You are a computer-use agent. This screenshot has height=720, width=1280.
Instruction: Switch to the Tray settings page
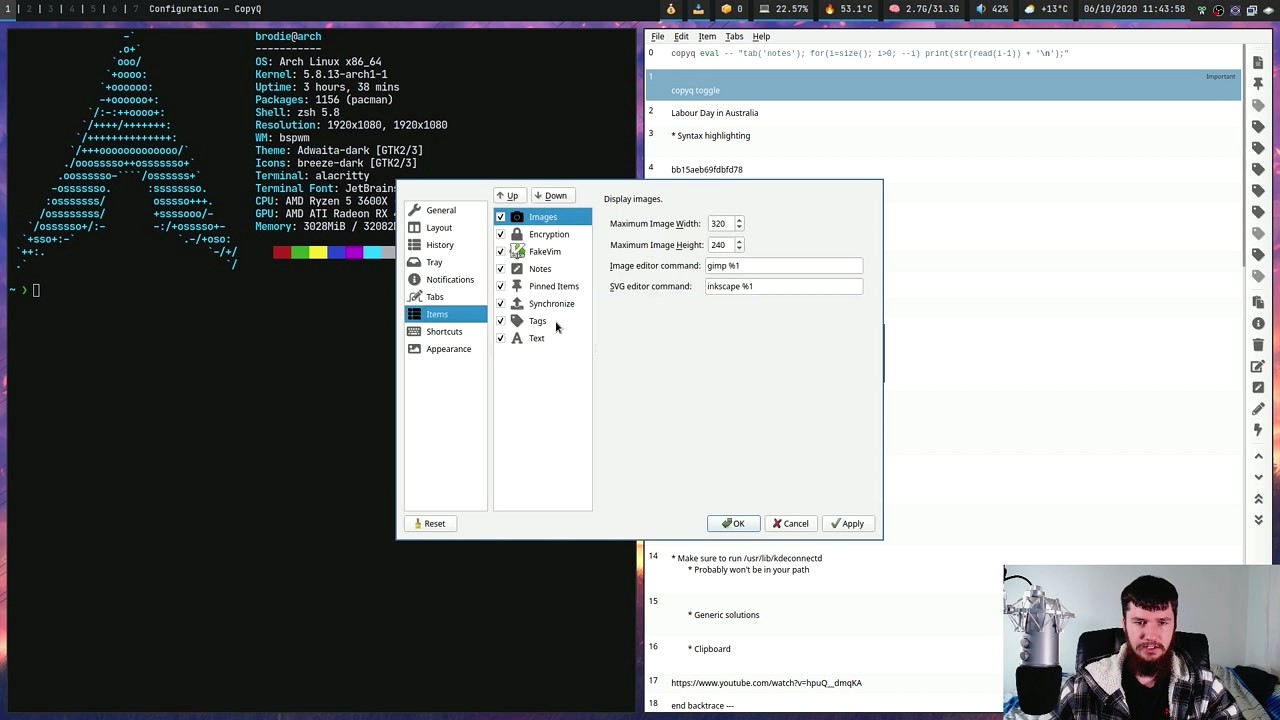click(x=434, y=262)
